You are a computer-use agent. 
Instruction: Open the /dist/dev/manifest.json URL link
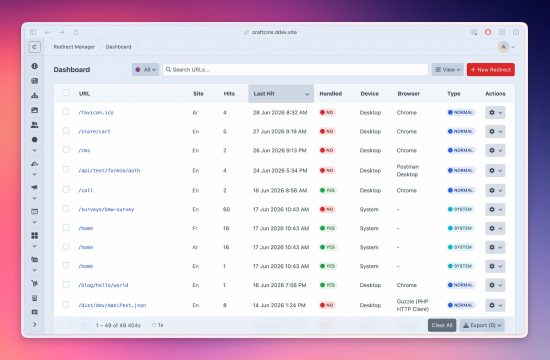tap(112, 305)
